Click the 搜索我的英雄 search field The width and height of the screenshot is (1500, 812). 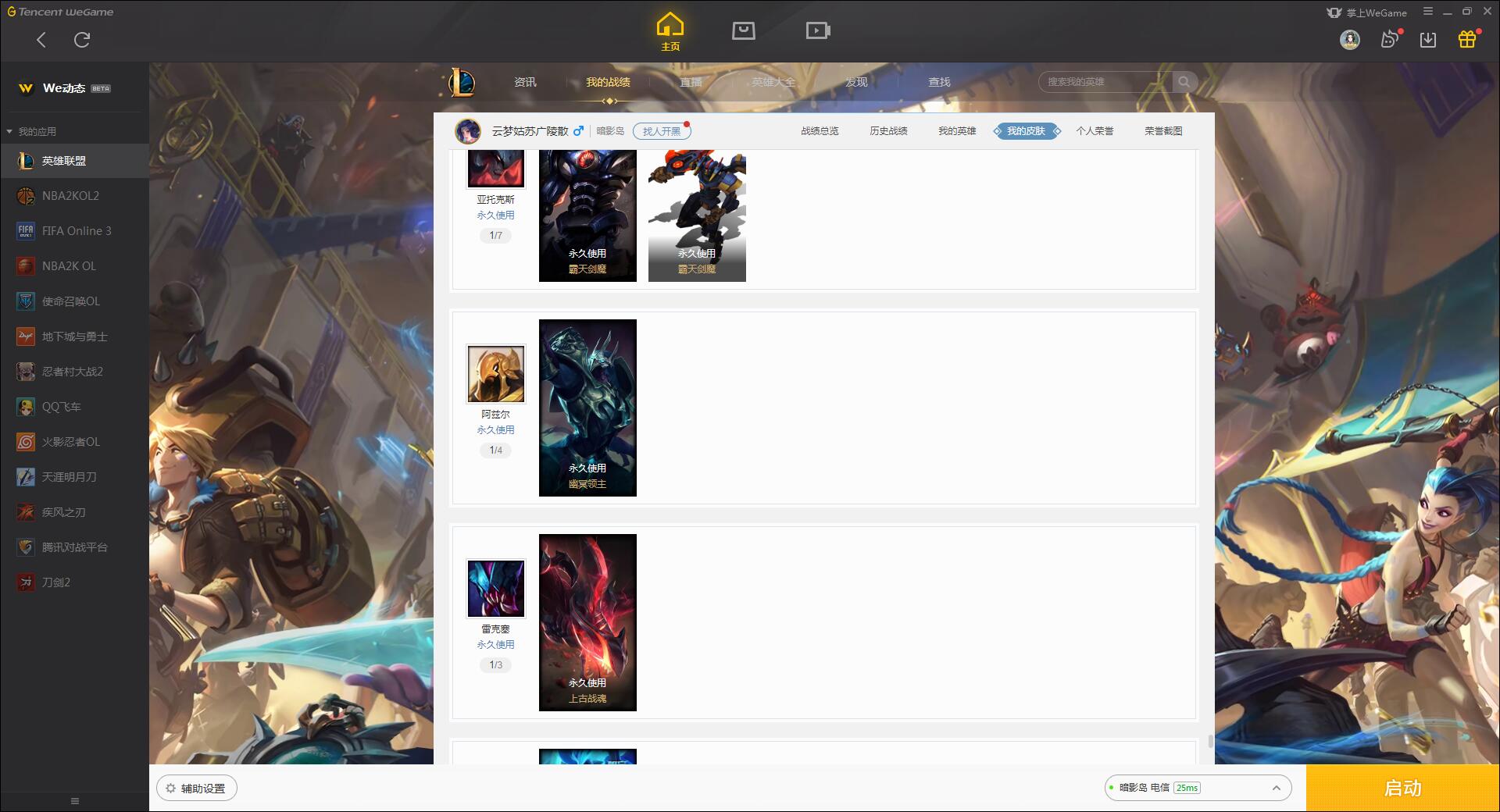coord(1105,81)
